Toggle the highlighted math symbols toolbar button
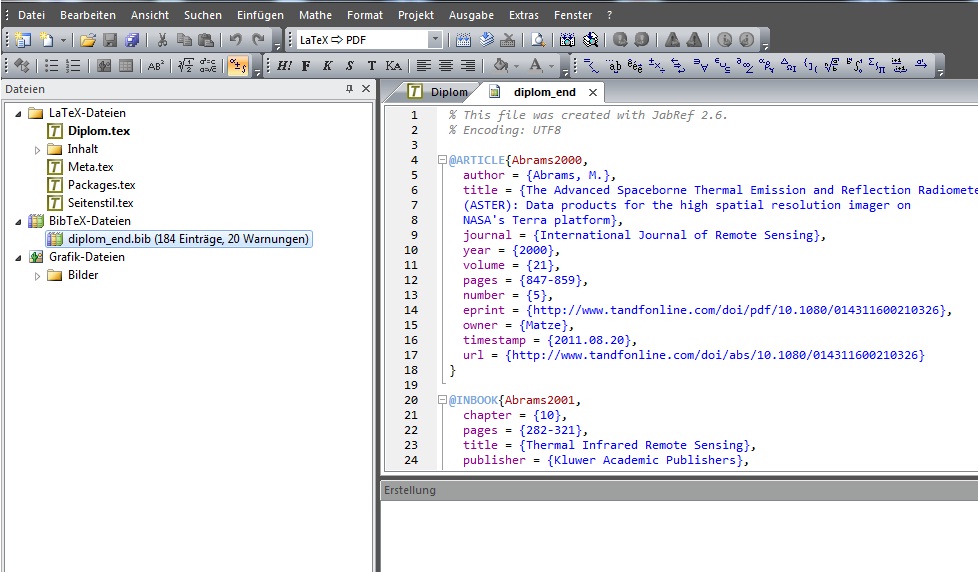This screenshot has width=978, height=572. point(237,66)
